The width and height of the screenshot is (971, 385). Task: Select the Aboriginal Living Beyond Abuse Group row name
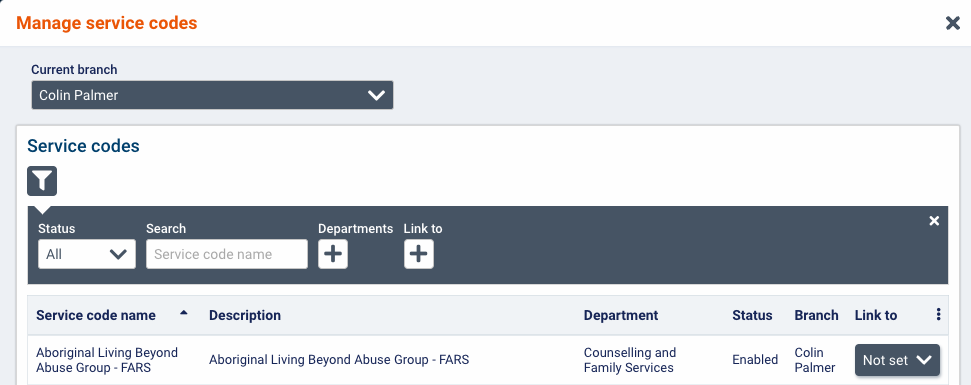click(x=107, y=360)
